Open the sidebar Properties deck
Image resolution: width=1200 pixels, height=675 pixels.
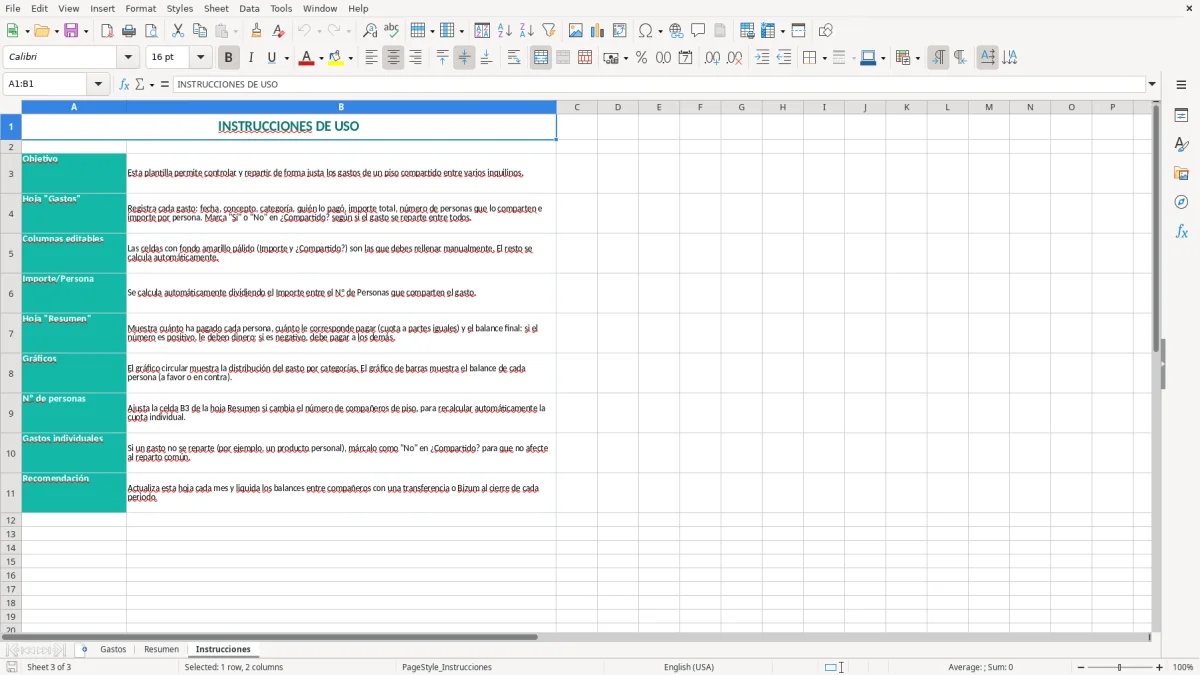(x=1181, y=116)
